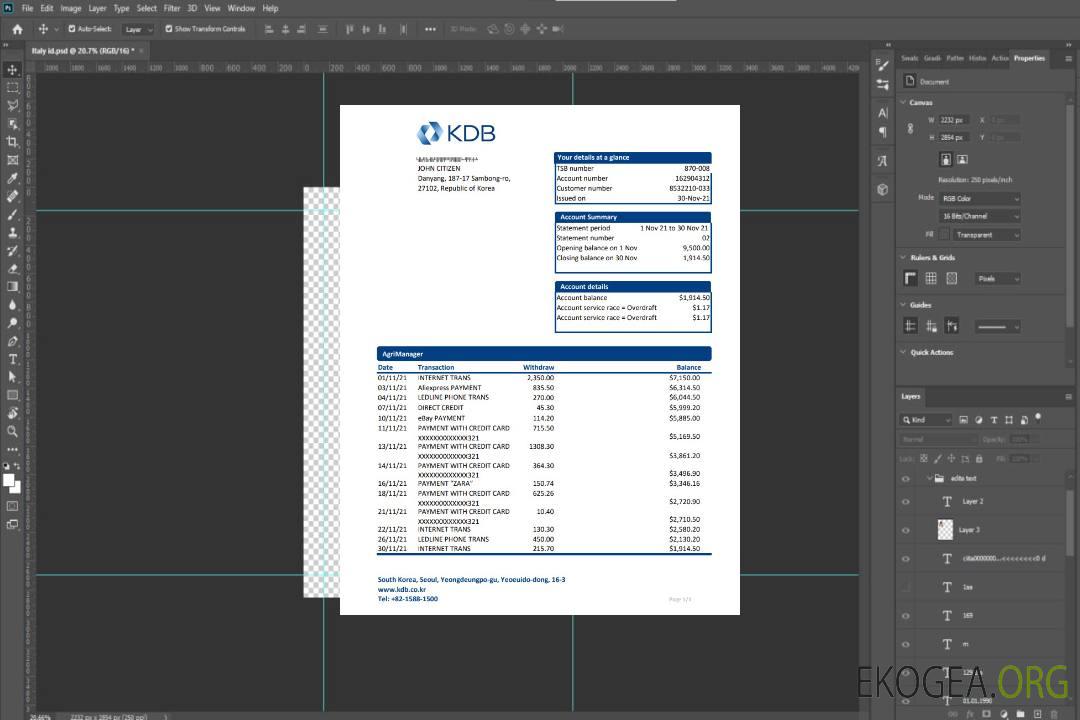The height and width of the screenshot is (720, 1080).
Task: Open the Fill Transparent dropdown
Action: 986,235
